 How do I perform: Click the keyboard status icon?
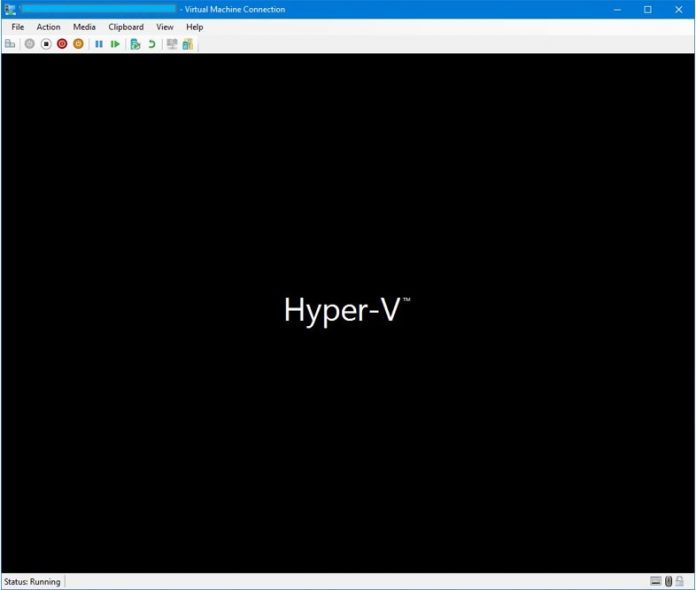(x=656, y=581)
